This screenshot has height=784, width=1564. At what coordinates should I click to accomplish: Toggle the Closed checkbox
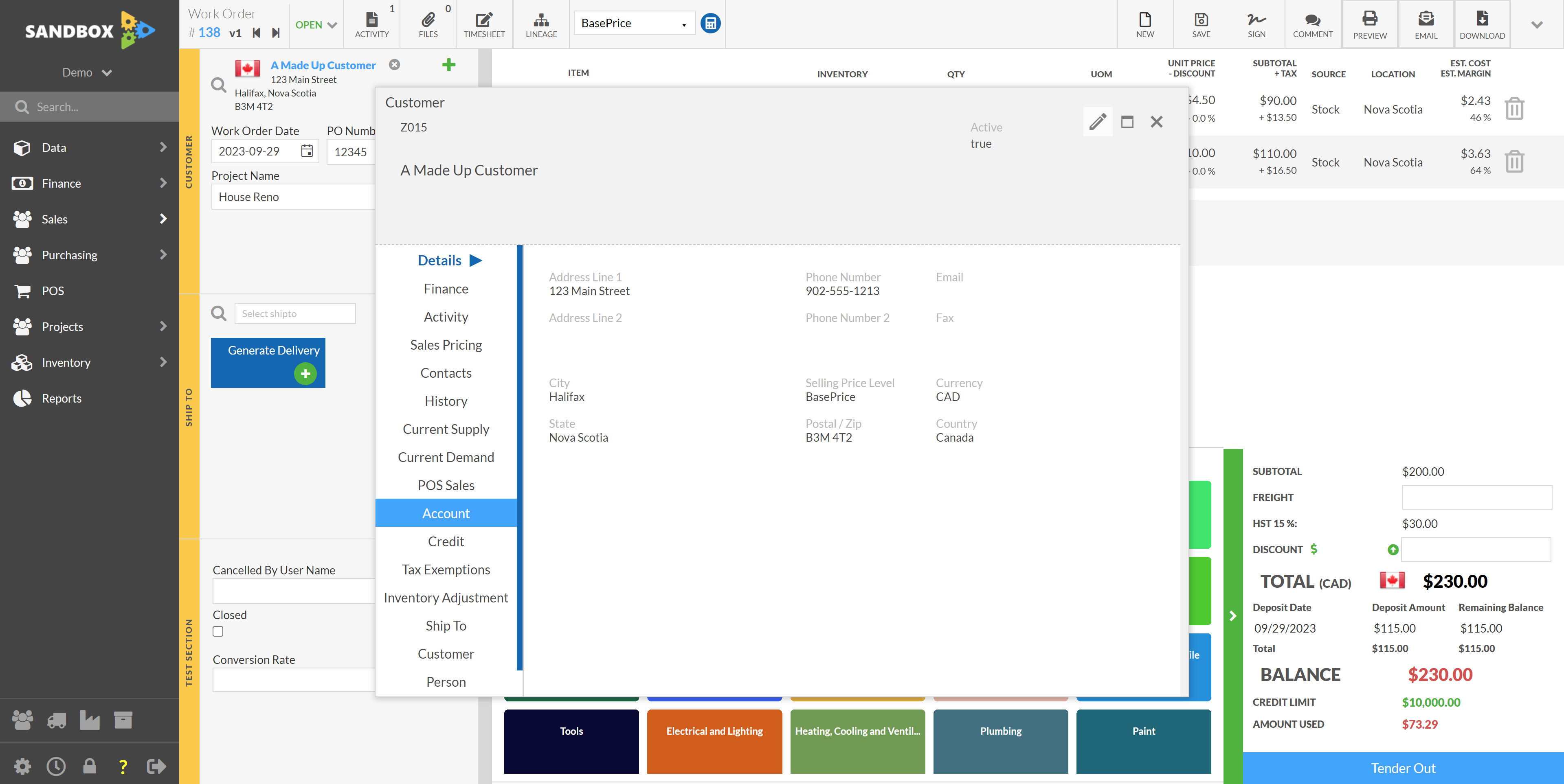tap(218, 631)
